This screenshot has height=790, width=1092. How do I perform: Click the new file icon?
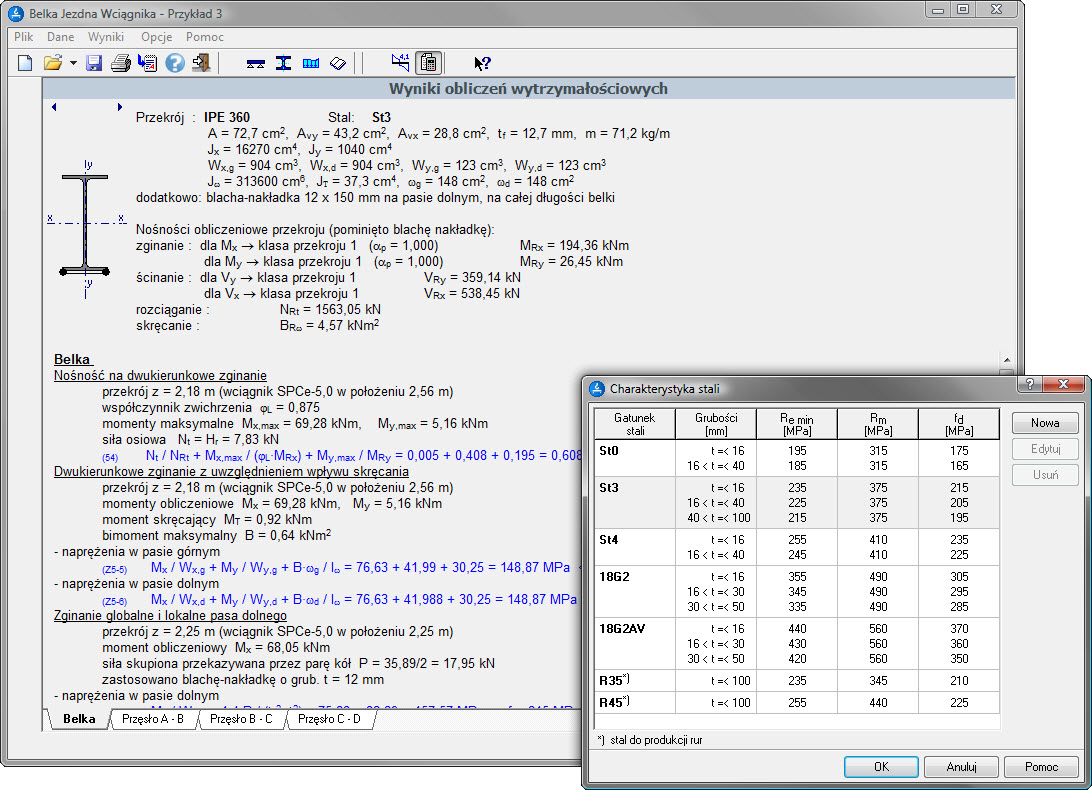25,63
